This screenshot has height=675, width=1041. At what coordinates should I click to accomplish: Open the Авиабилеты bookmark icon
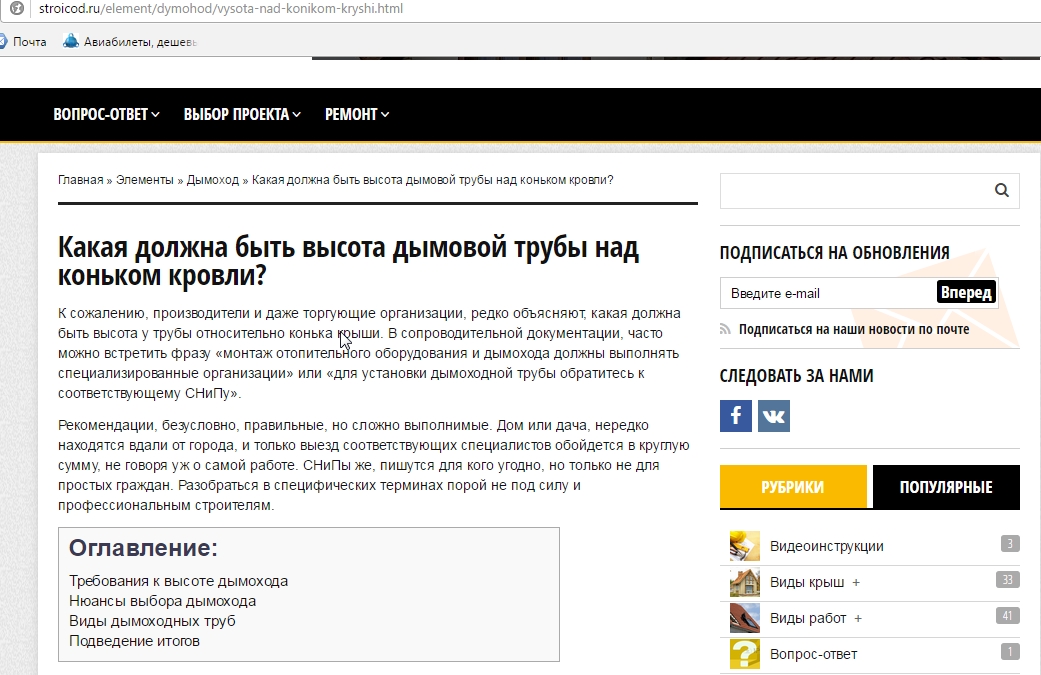(70, 41)
